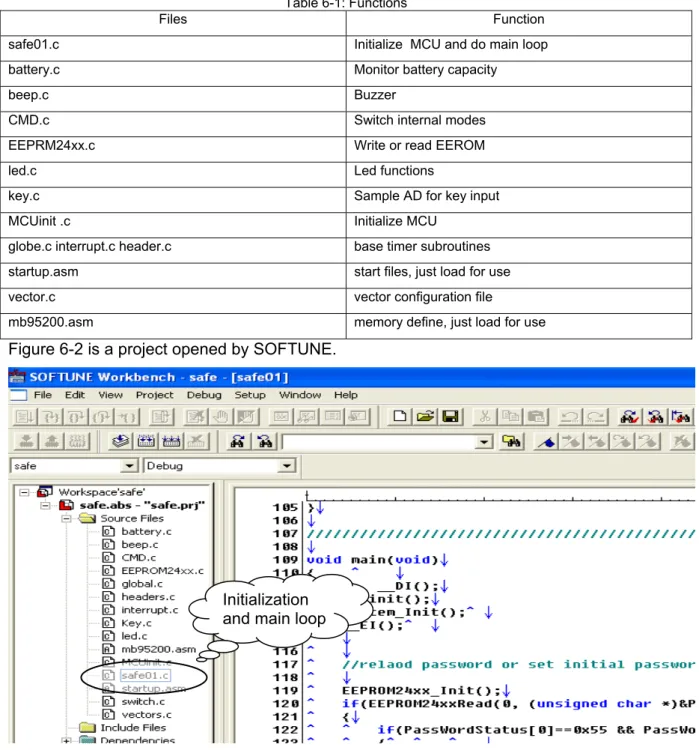Open the Debug configuration dropdown
699x750 pixels.
pos(287,466)
